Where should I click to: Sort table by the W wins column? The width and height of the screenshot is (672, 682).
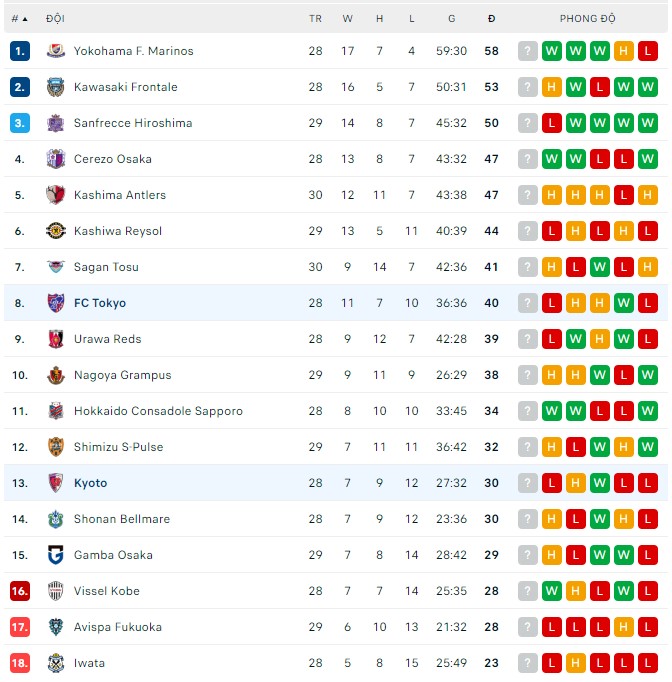coord(347,18)
